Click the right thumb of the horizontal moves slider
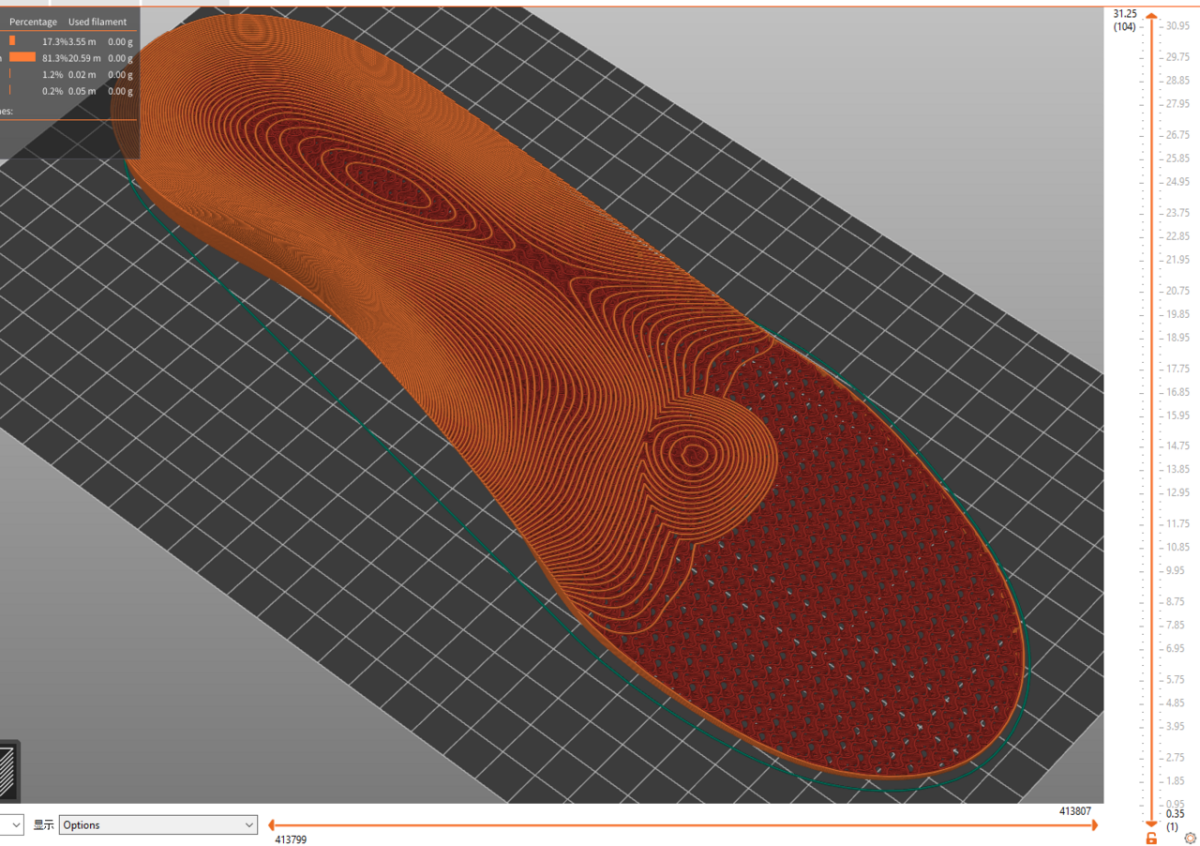This screenshot has width=1200, height=846. [x=1094, y=825]
